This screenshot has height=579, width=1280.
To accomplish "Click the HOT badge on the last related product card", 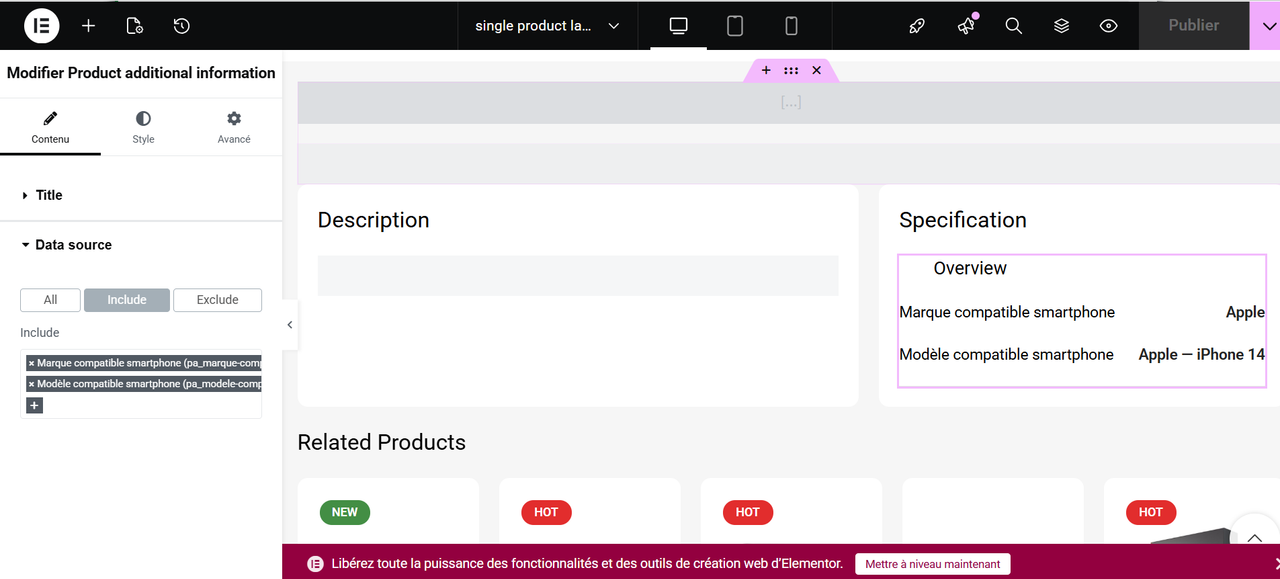I will pos(1151,512).
